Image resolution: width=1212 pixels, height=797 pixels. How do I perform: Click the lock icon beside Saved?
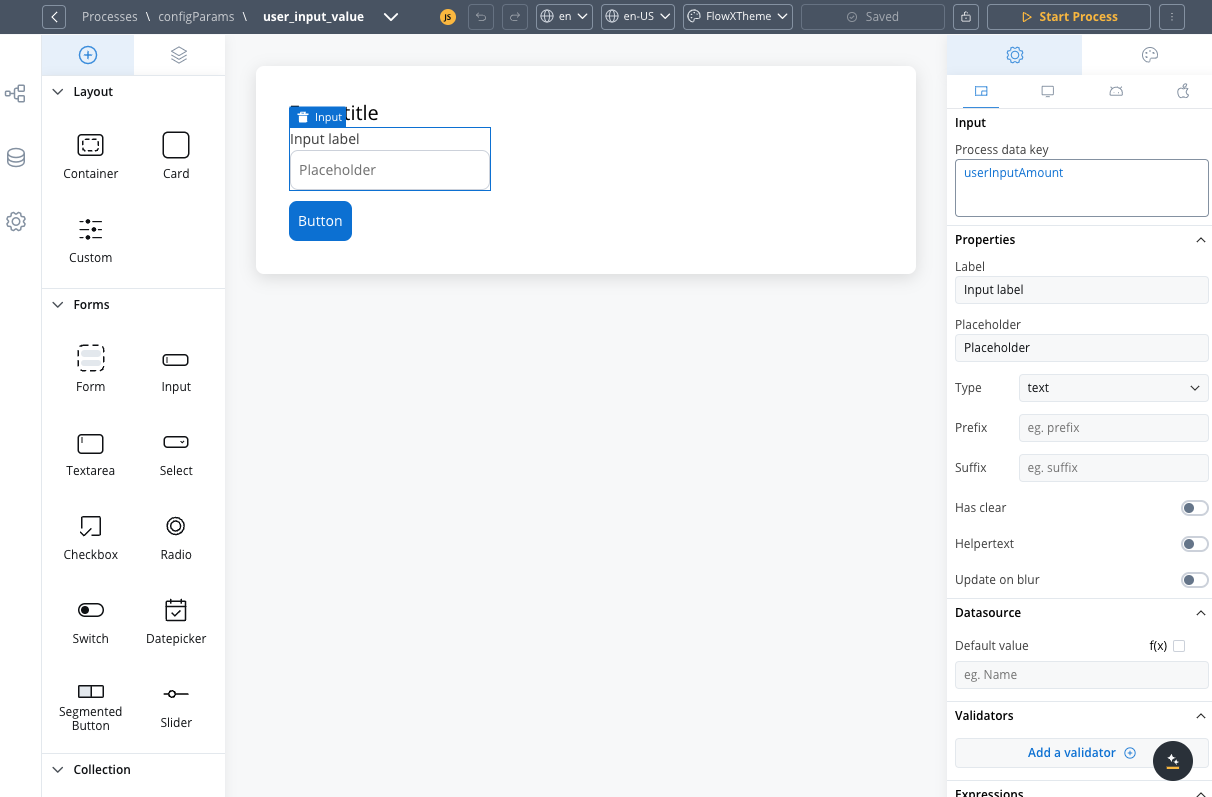(x=965, y=17)
